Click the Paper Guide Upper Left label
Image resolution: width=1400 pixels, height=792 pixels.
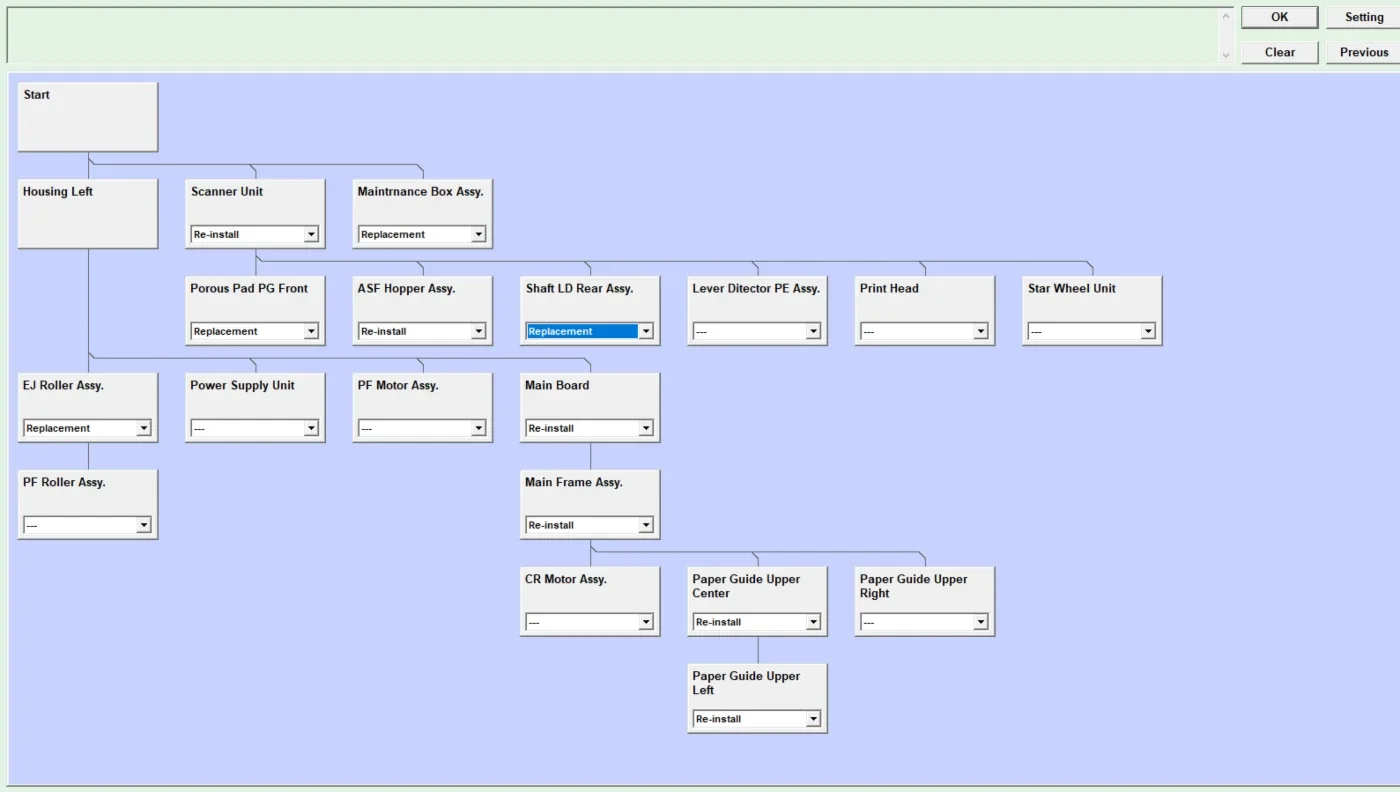tap(746, 683)
